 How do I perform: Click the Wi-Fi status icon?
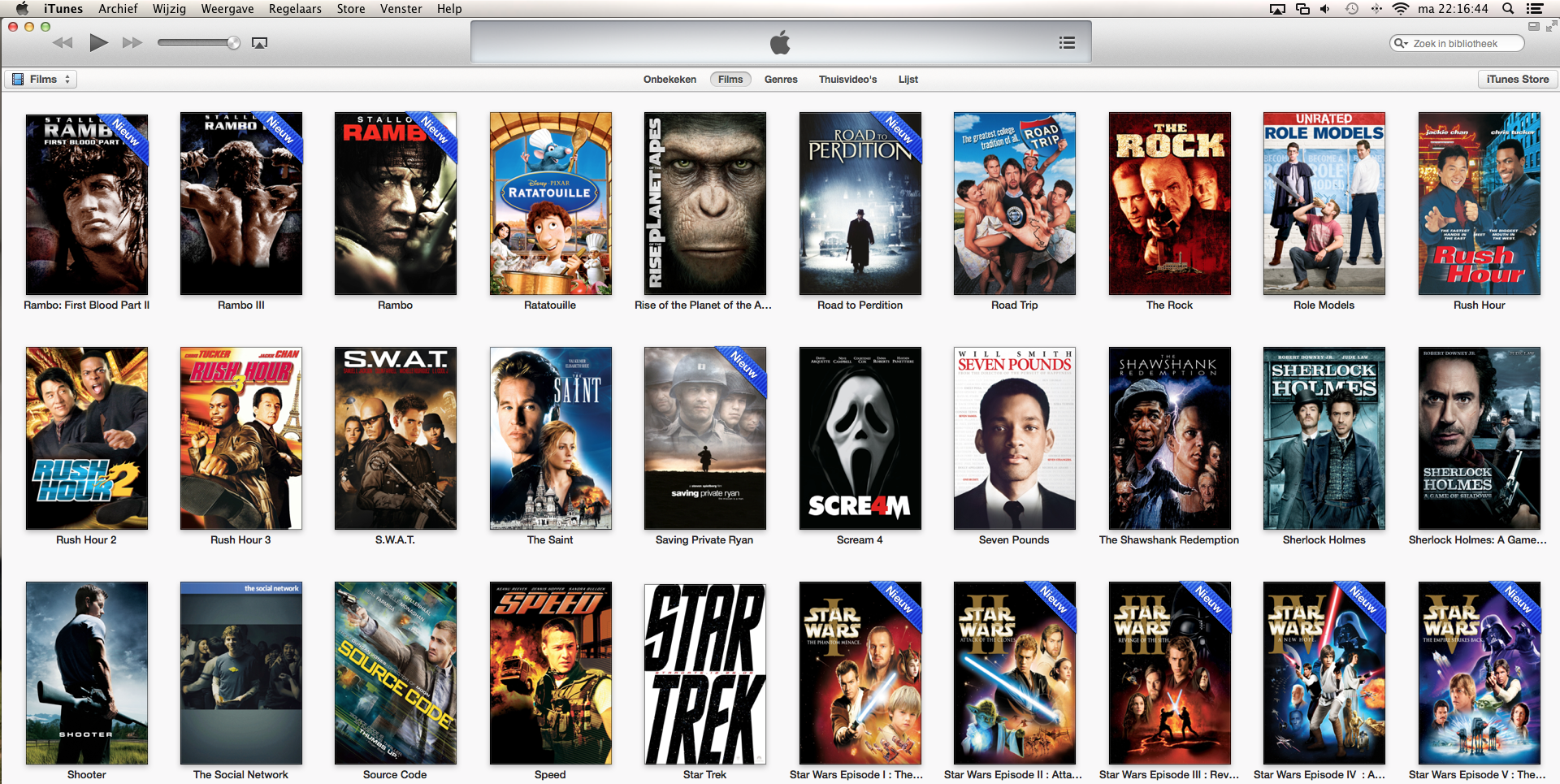click(1400, 9)
